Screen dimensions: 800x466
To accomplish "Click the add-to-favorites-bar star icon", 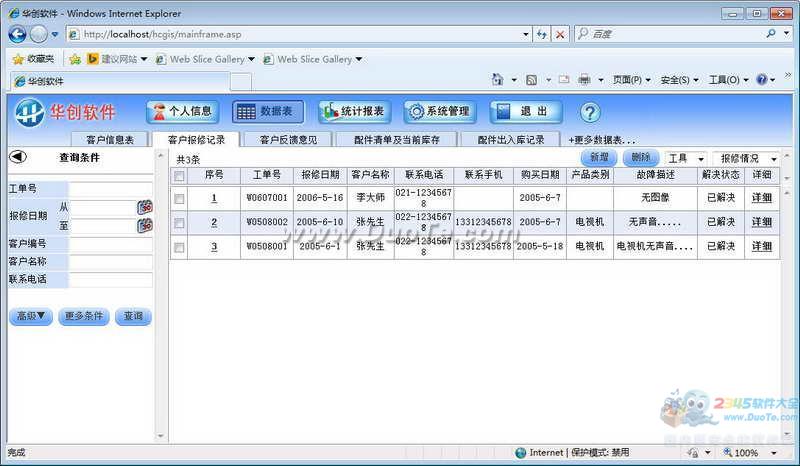I will (75, 59).
